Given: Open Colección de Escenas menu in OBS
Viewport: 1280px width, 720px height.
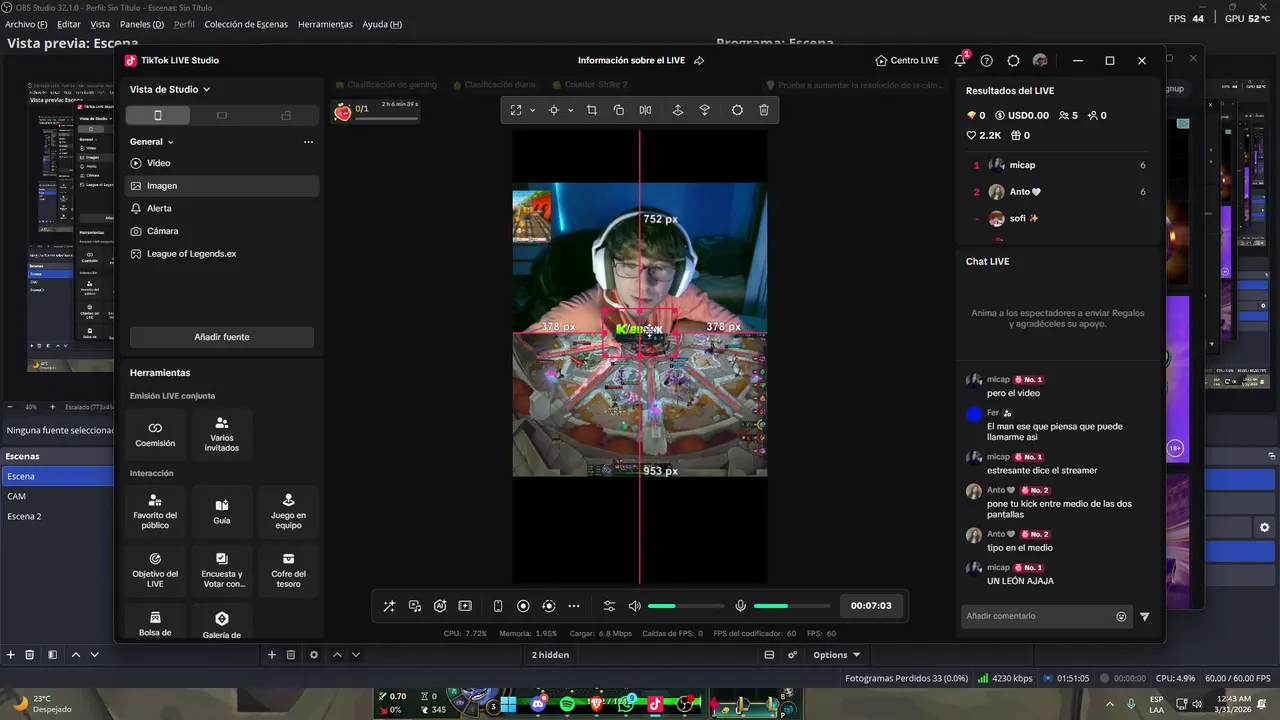Looking at the screenshot, I should click(246, 24).
